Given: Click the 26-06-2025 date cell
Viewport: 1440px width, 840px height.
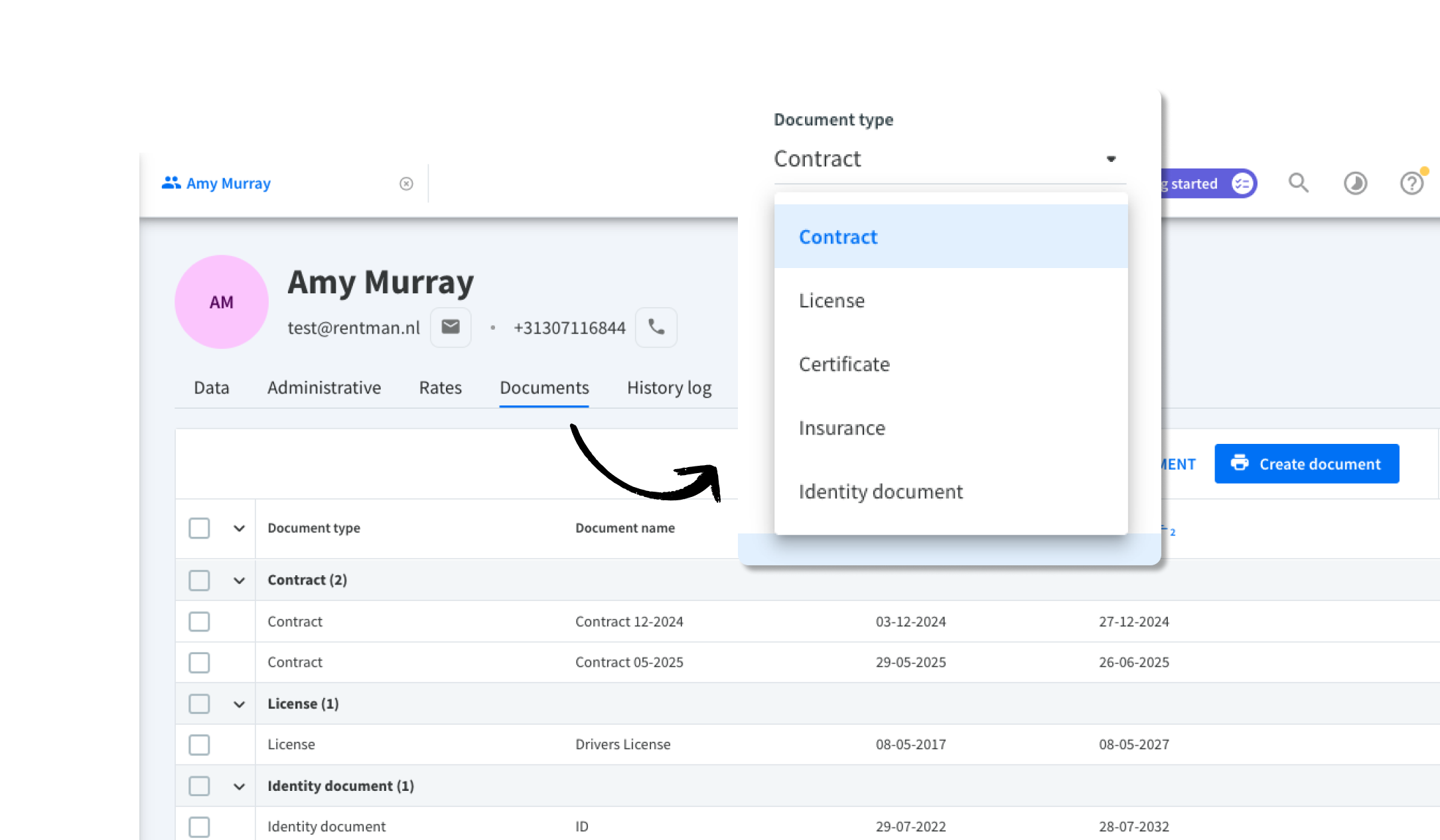Looking at the screenshot, I should point(1134,662).
